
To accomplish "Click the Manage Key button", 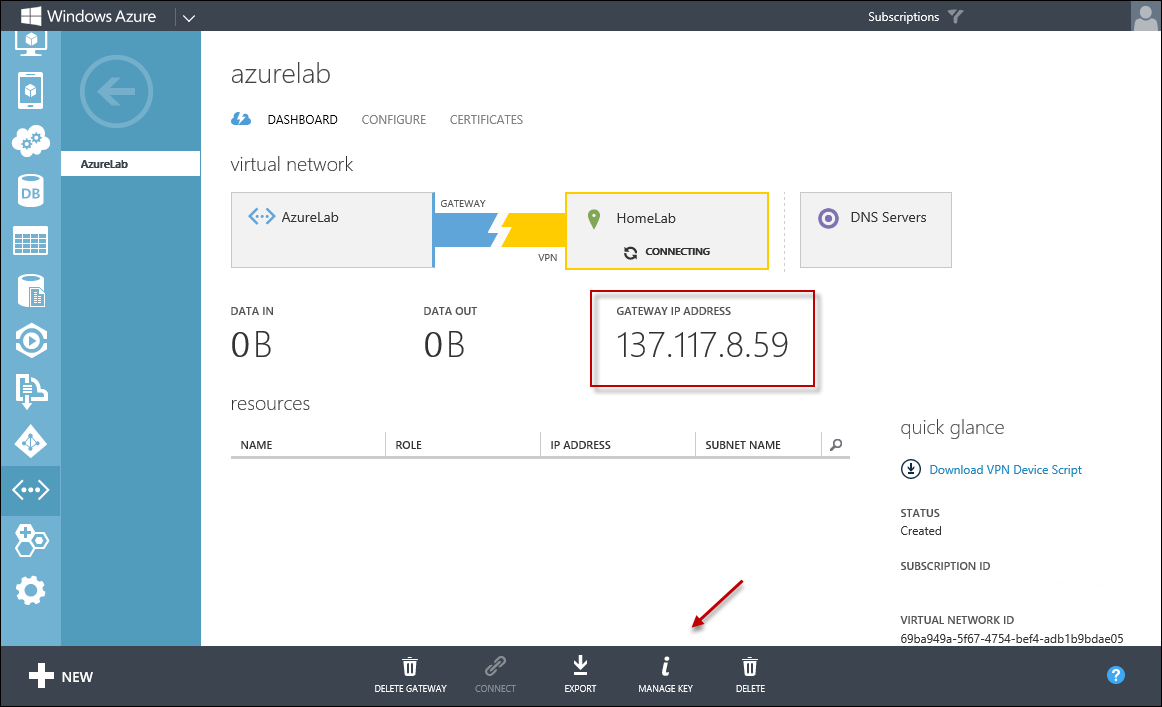I will tap(665, 675).
